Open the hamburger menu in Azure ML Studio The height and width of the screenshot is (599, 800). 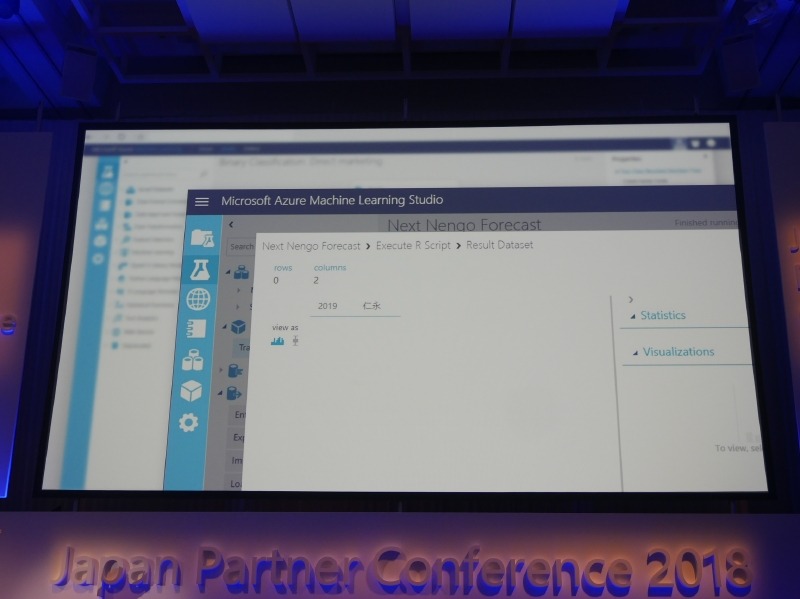point(202,202)
